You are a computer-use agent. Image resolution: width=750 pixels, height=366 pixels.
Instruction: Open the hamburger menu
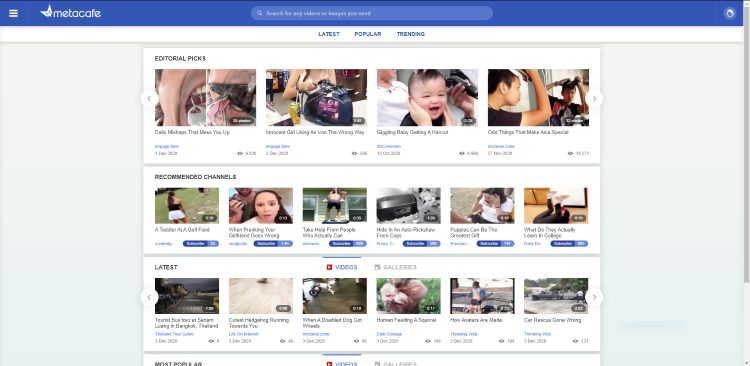tap(13, 13)
